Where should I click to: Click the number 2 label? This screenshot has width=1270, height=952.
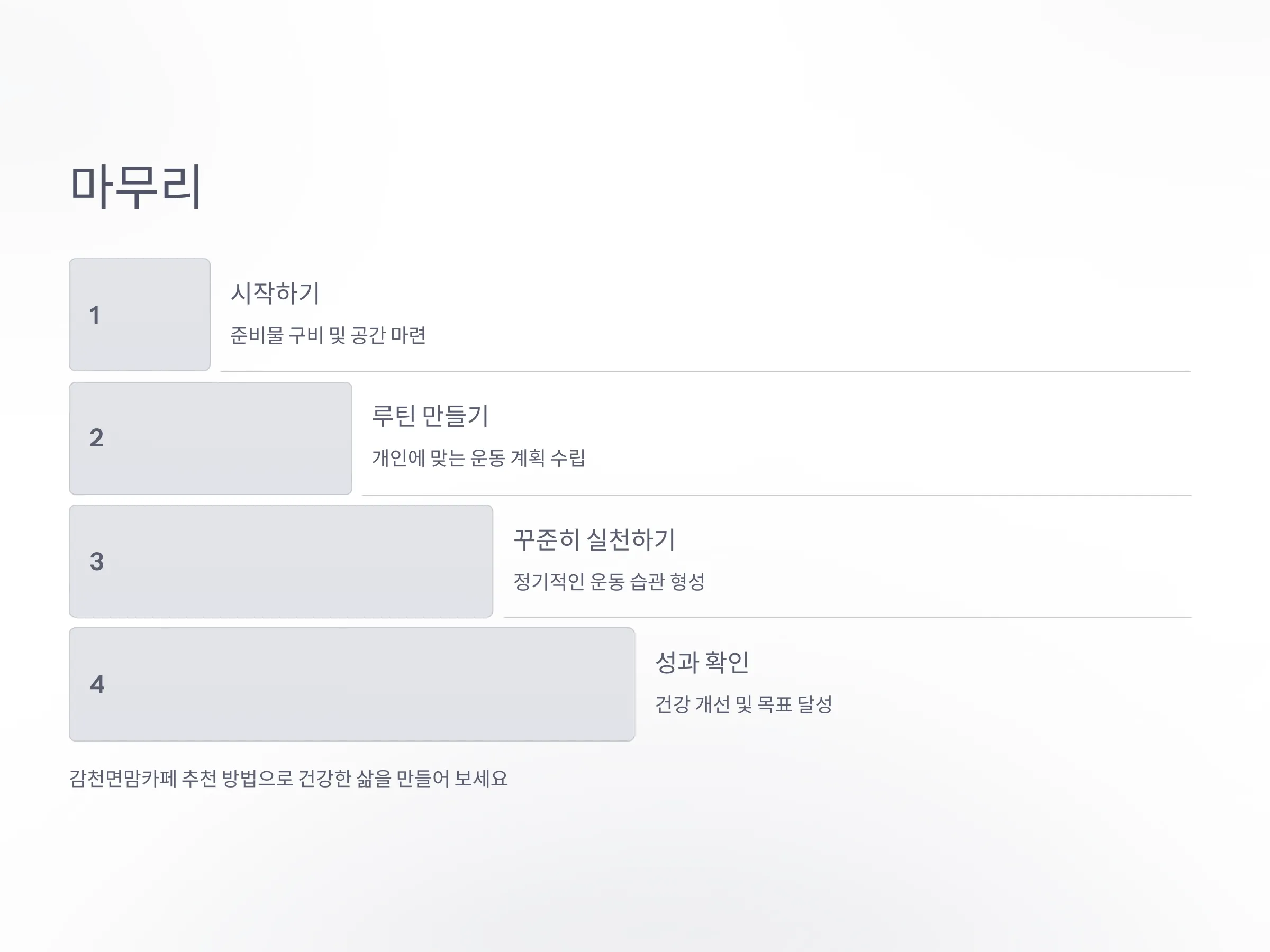pyautogui.click(x=96, y=438)
